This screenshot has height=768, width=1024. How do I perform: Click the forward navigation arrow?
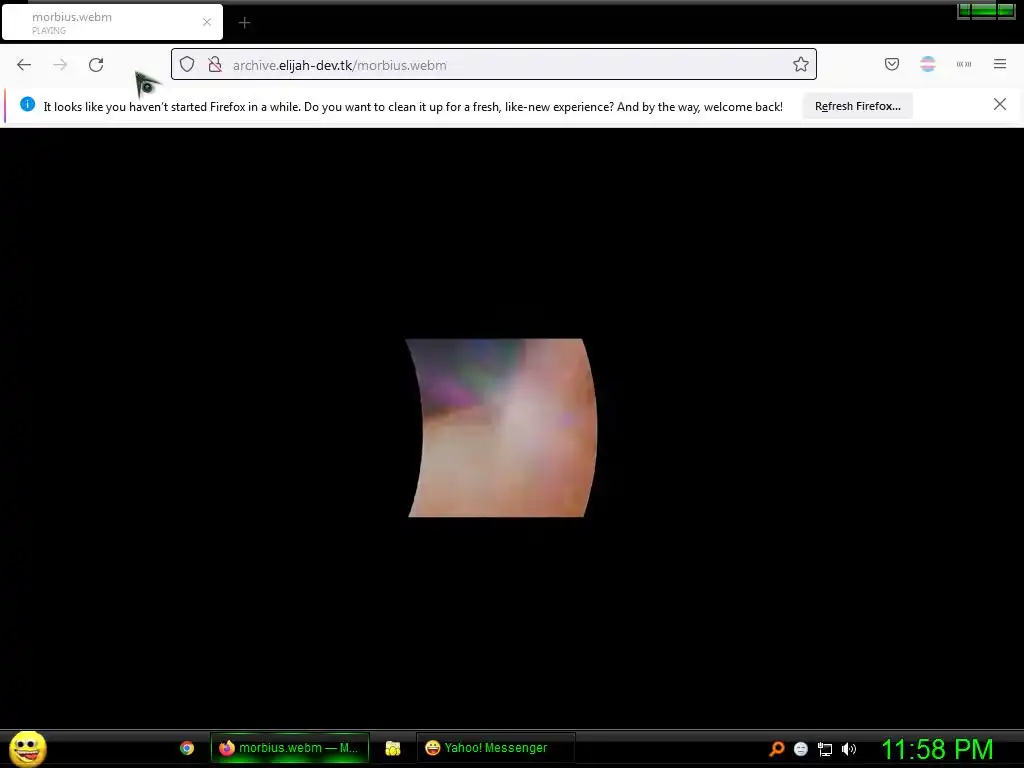(60, 65)
